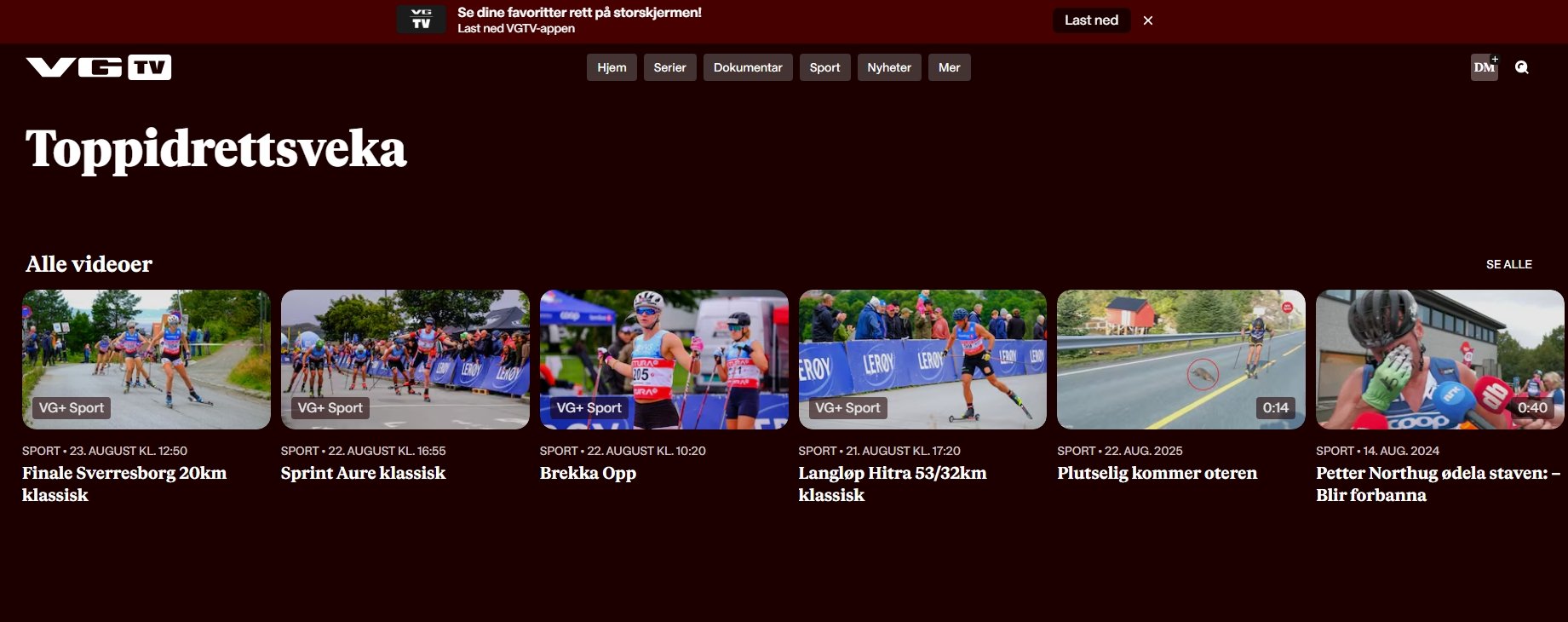Click the text SPORT • 22. AUGUST KL. 10:20
The height and width of the screenshot is (622, 1568).
click(x=623, y=451)
